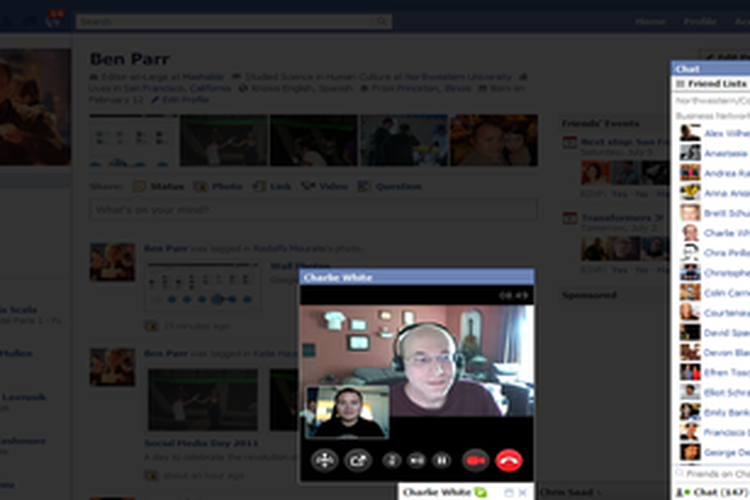Select the Status share option
This screenshot has width=750, height=500.
point(159,187)
